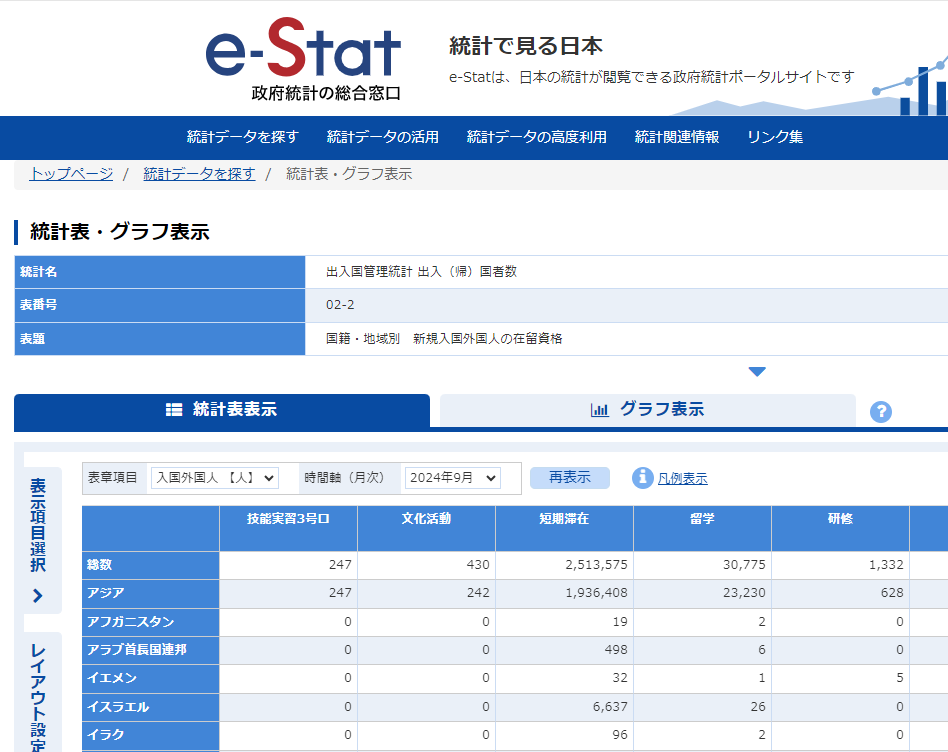Open the 凡例表示 link
The width and height of the screenshot is (948, 752).
(x=683, y=479)
